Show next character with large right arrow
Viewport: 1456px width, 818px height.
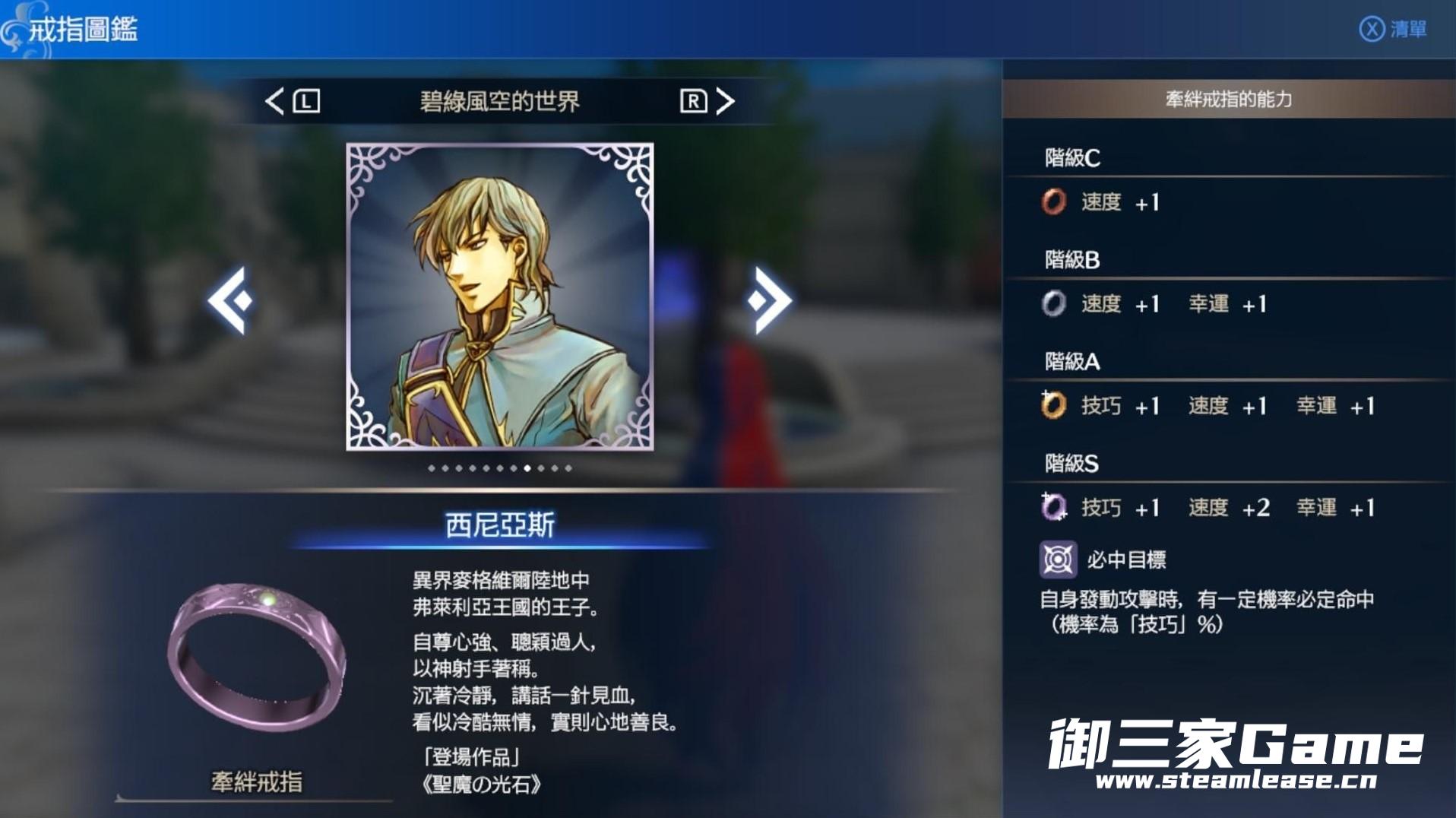coord(769,300)
